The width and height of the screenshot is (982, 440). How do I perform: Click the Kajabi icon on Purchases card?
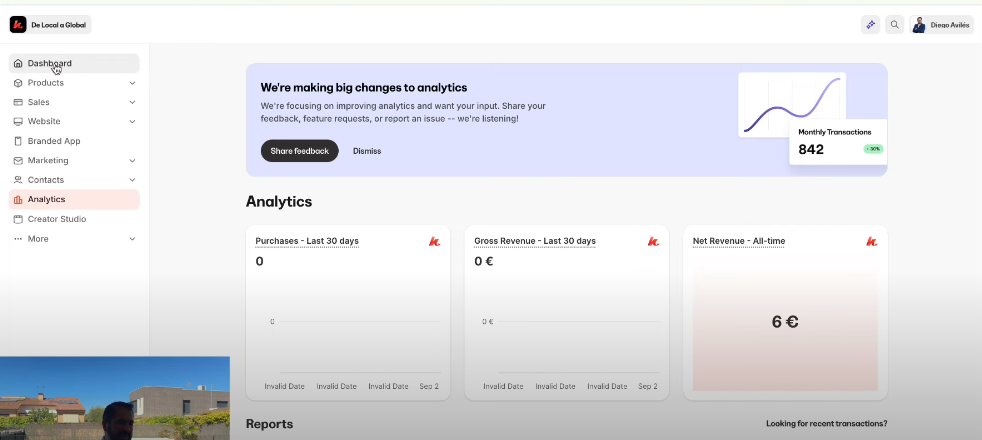tap(434, 241)
